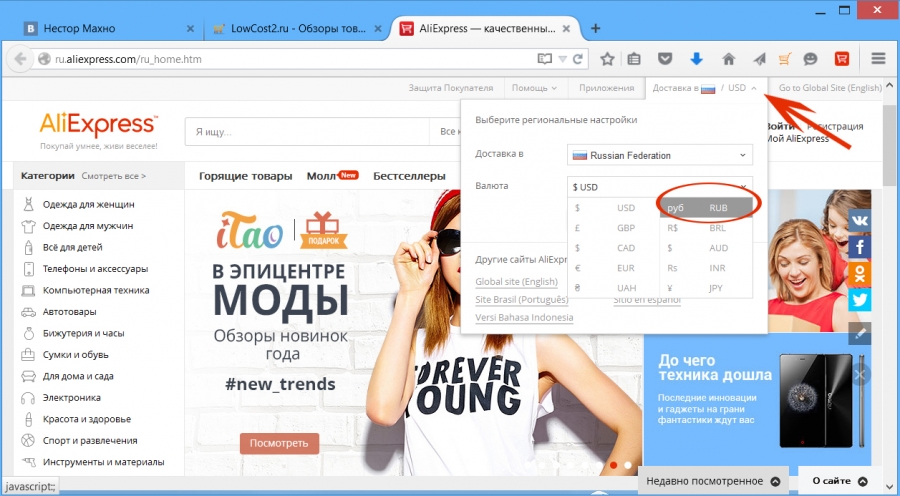Viewport: 900px width, 496px height.
Task: Open the address bar history dropdown arrow
Action: click(562, 59)
